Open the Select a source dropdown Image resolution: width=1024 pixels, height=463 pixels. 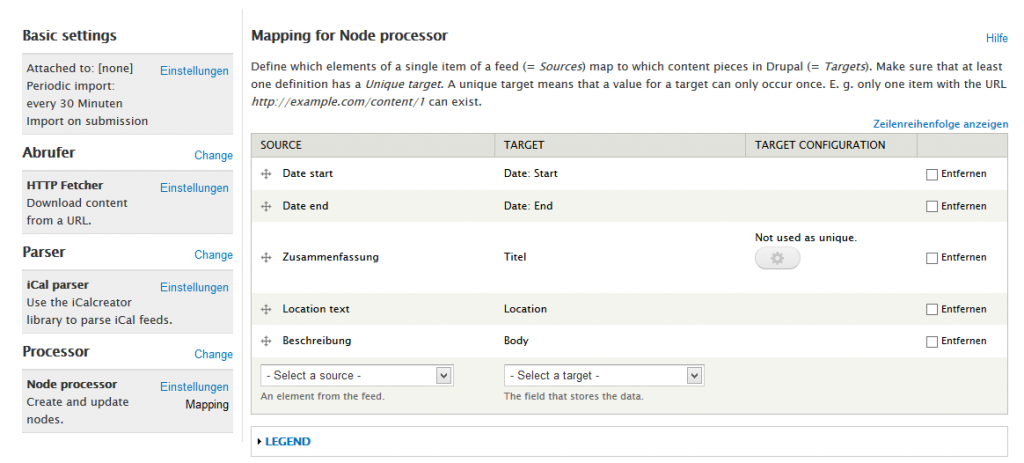(357, 375)
